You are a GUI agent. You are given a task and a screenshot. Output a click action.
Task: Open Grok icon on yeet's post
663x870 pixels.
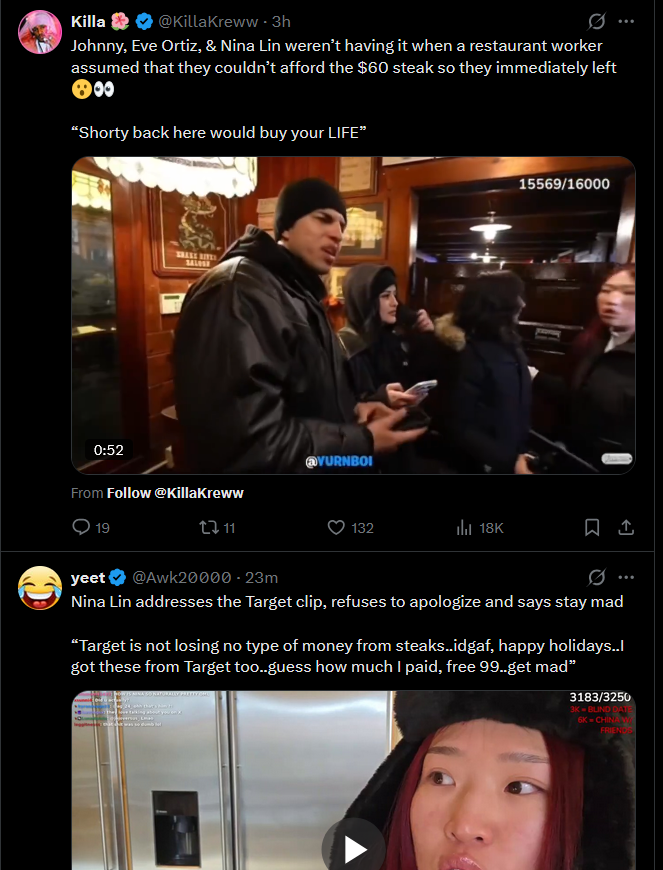click(x=596, y=578)
